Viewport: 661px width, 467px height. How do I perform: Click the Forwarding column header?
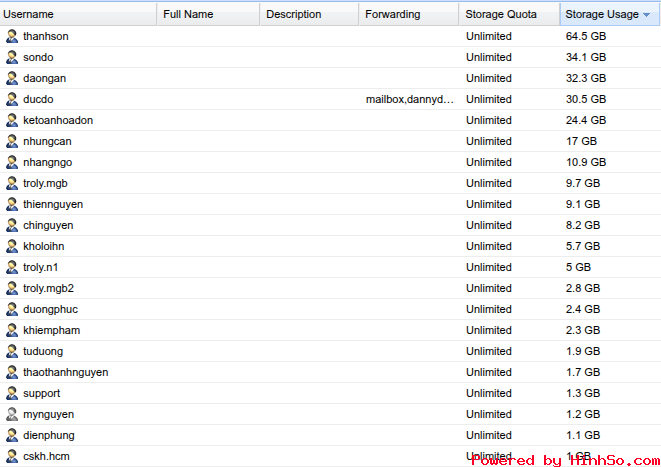click(409, 14)
